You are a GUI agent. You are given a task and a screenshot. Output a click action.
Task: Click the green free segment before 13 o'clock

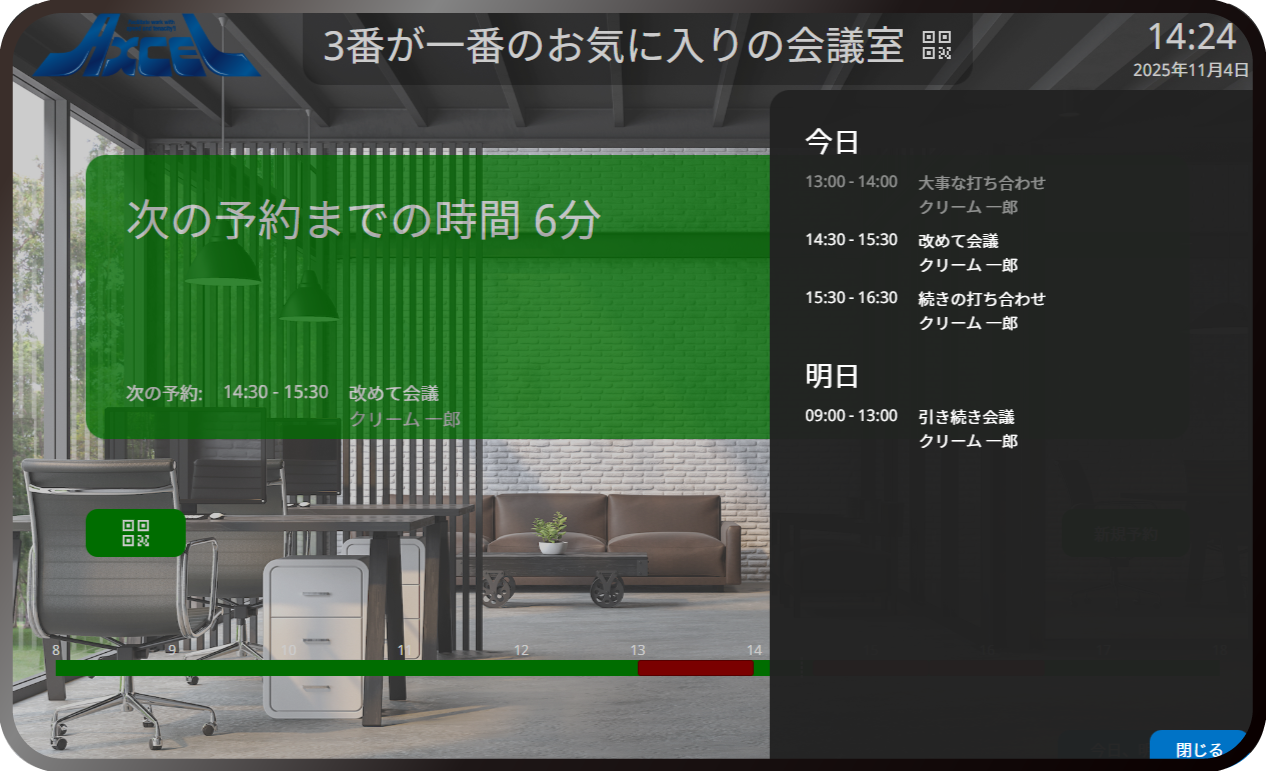point(346,668)
